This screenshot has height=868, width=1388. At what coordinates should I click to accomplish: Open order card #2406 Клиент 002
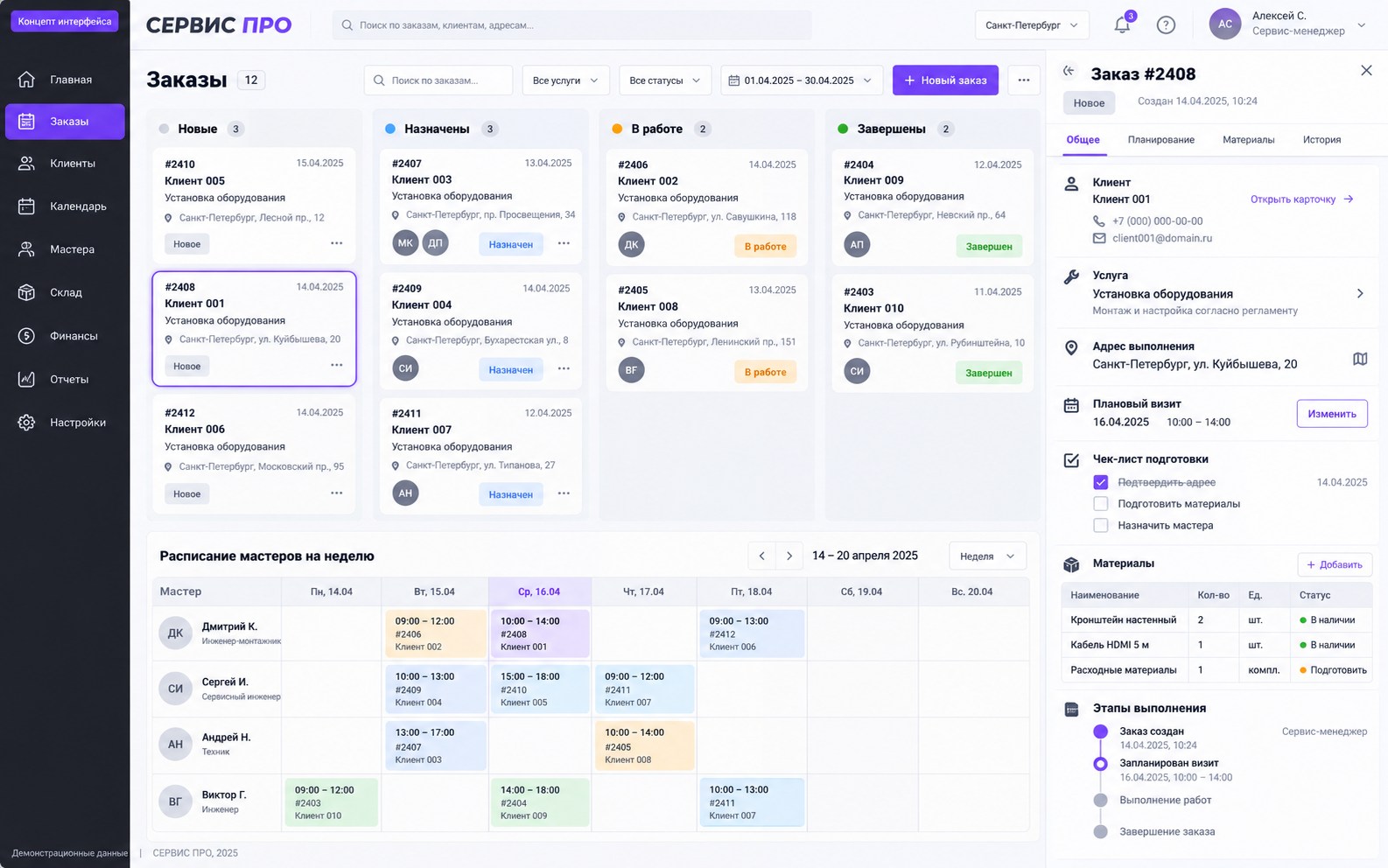coord(707,206)
